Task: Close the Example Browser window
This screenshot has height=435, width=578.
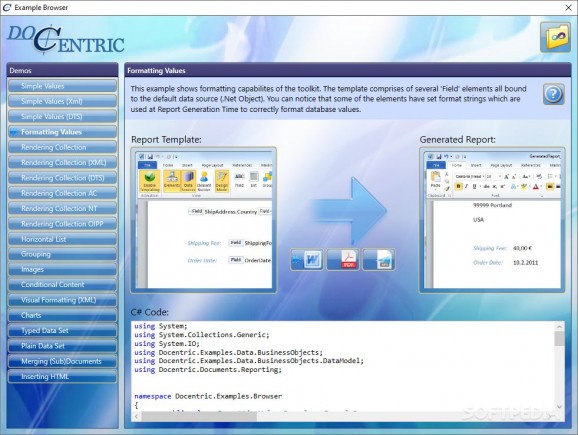Action: 568,8
